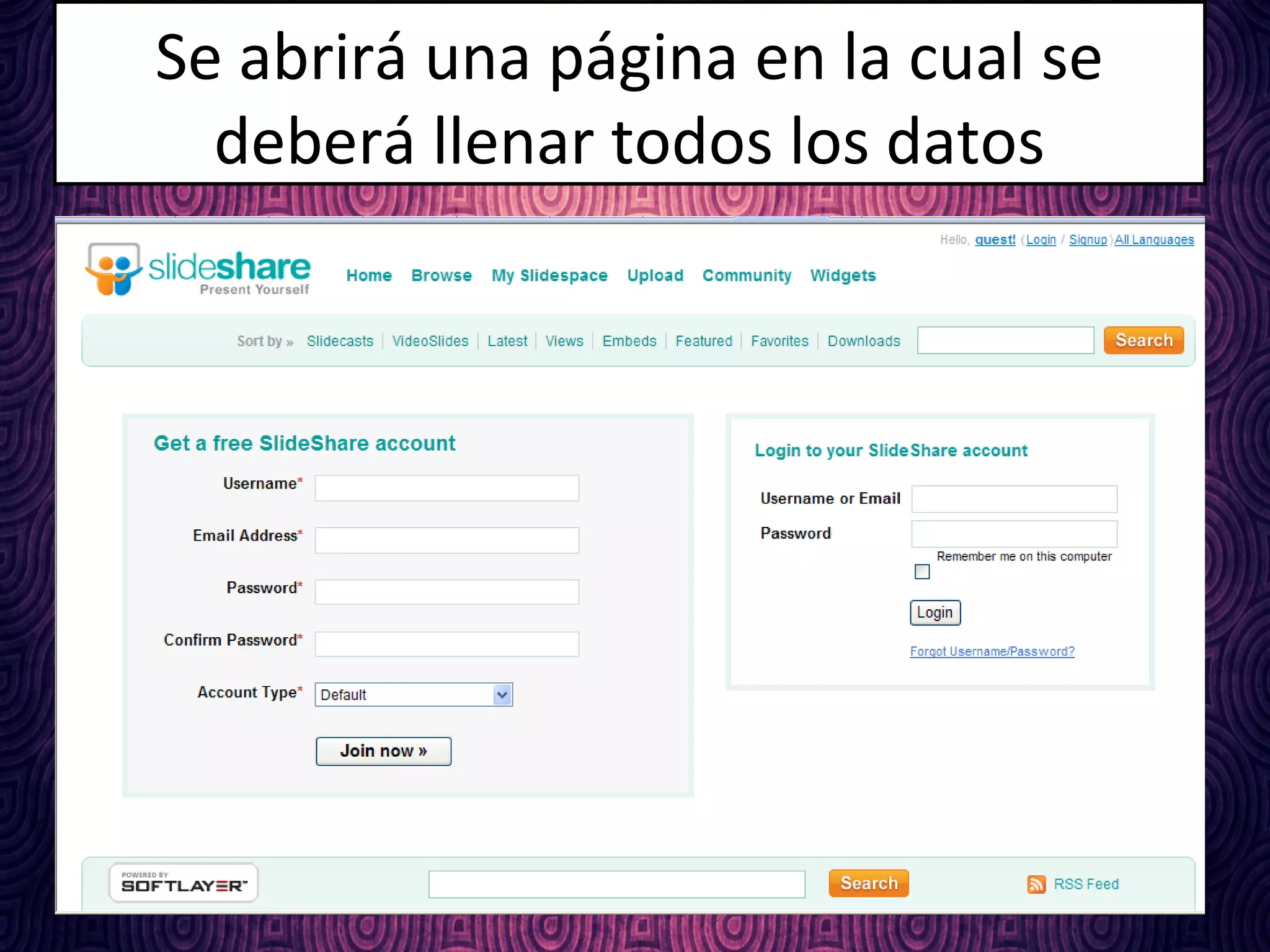This screenshot has height=952, width=1270.
Task: Focus the Email Address field
Action: point(447,540)
